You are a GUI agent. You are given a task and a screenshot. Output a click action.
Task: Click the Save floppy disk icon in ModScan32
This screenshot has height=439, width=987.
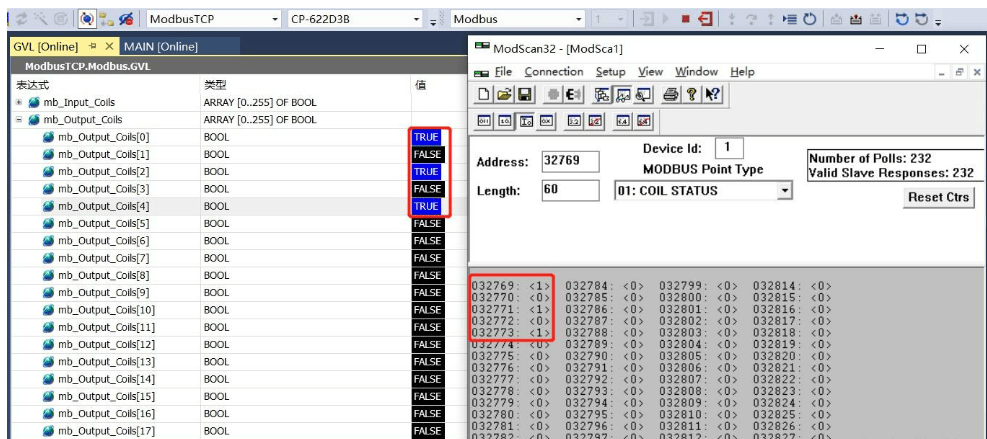click(524, 94)
